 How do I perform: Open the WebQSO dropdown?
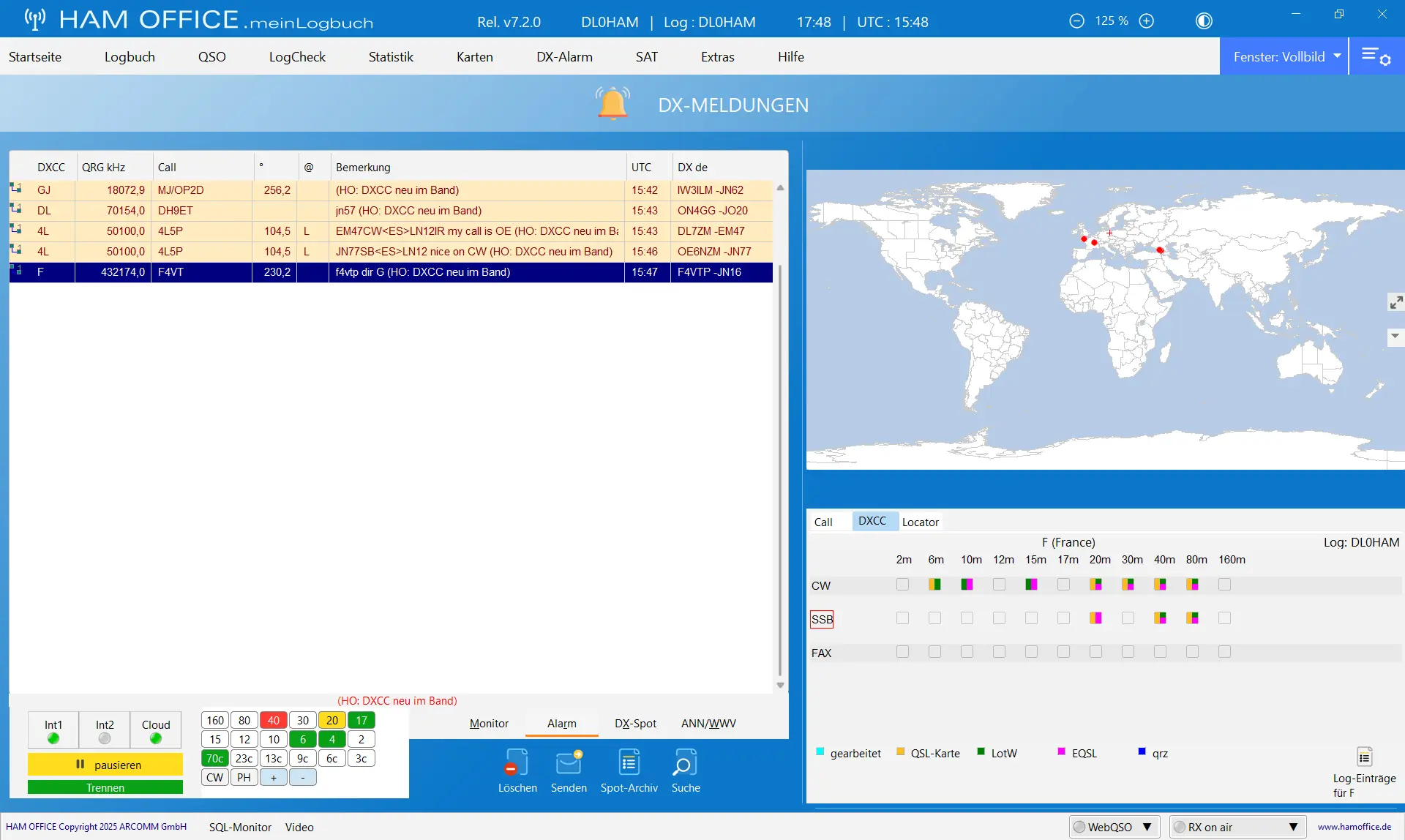[x=1114, y=827]
